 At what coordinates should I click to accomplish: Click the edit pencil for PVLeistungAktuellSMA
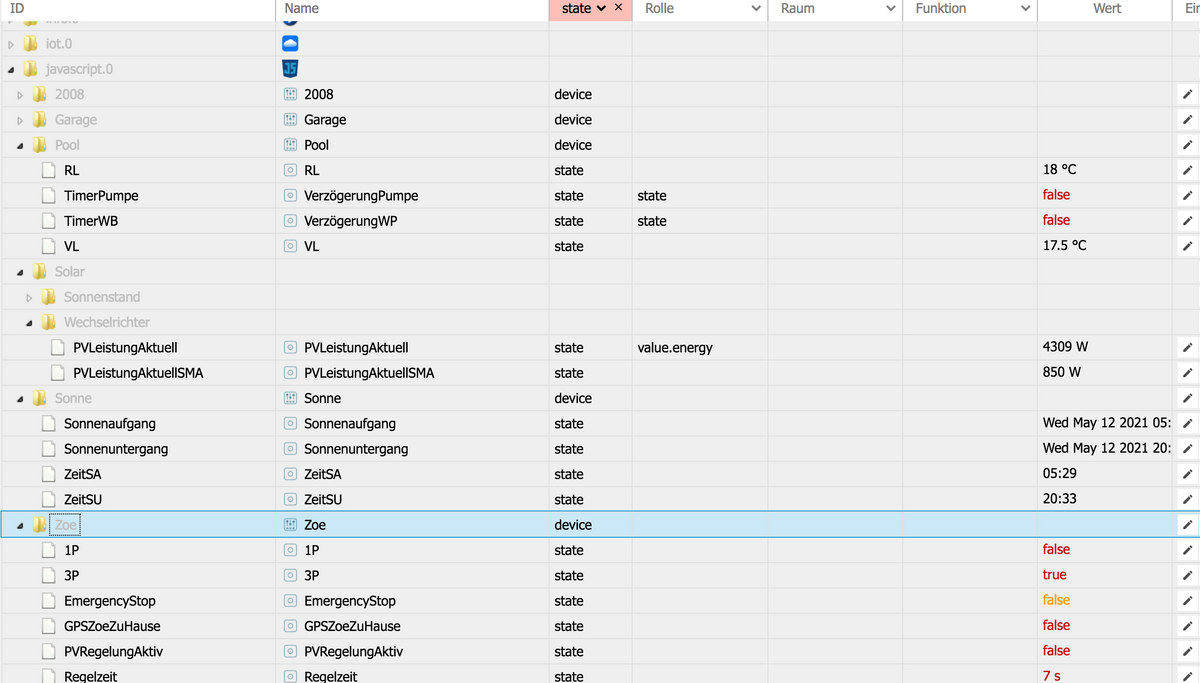point(1187,373)
